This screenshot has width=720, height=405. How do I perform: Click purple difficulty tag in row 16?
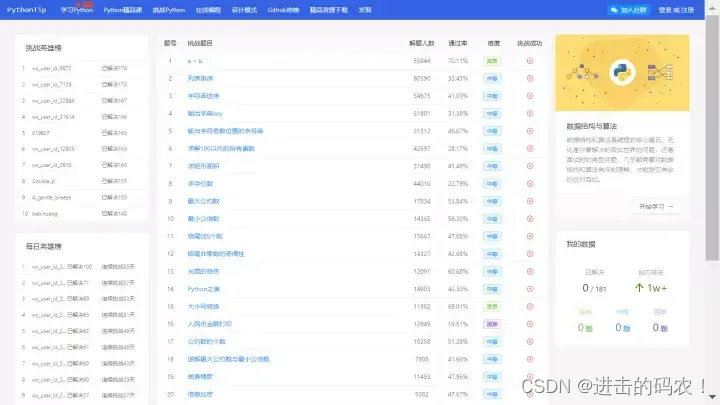coord(492,324)
